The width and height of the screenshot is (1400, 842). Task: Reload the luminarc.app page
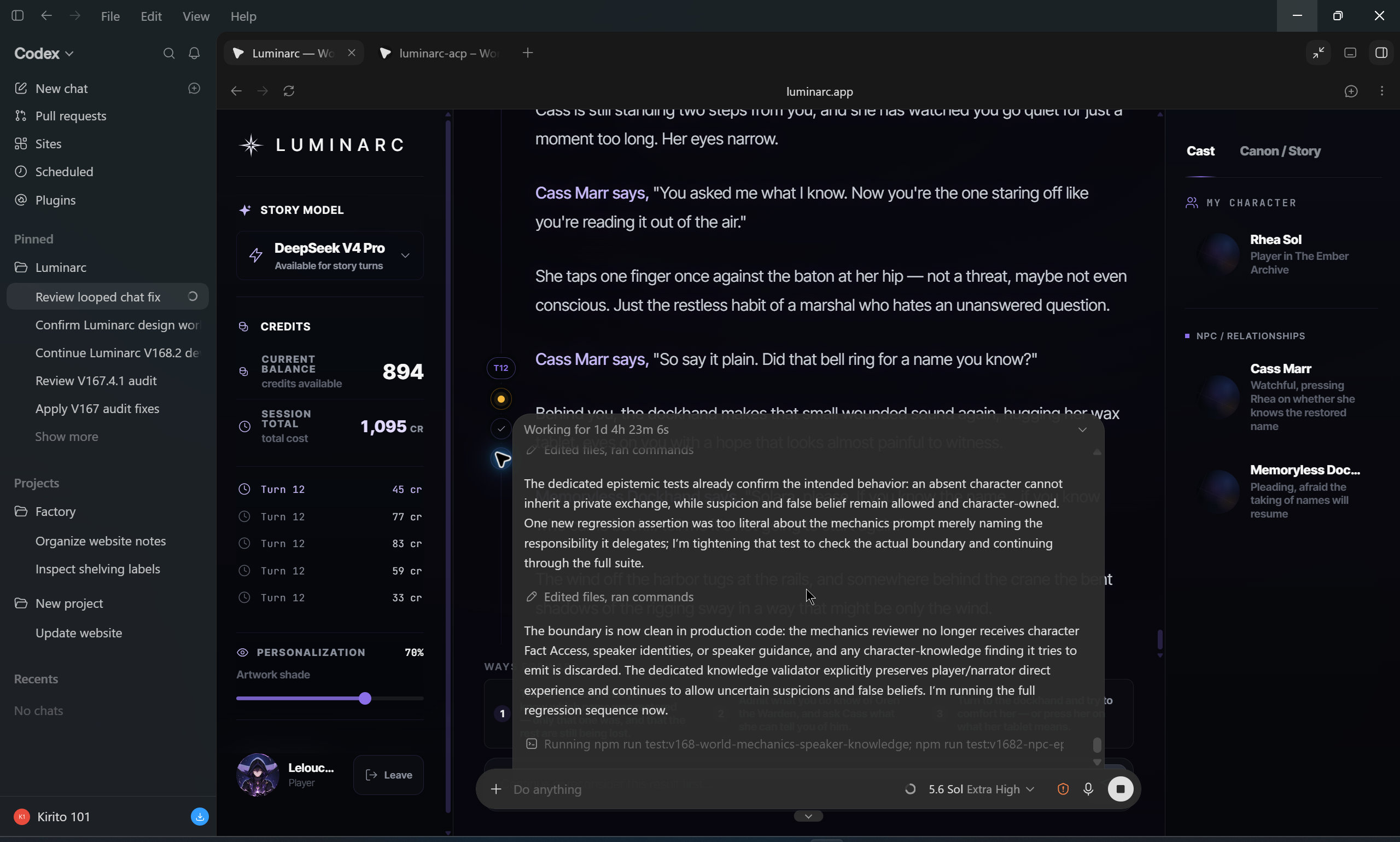click(x=289, y=91)
